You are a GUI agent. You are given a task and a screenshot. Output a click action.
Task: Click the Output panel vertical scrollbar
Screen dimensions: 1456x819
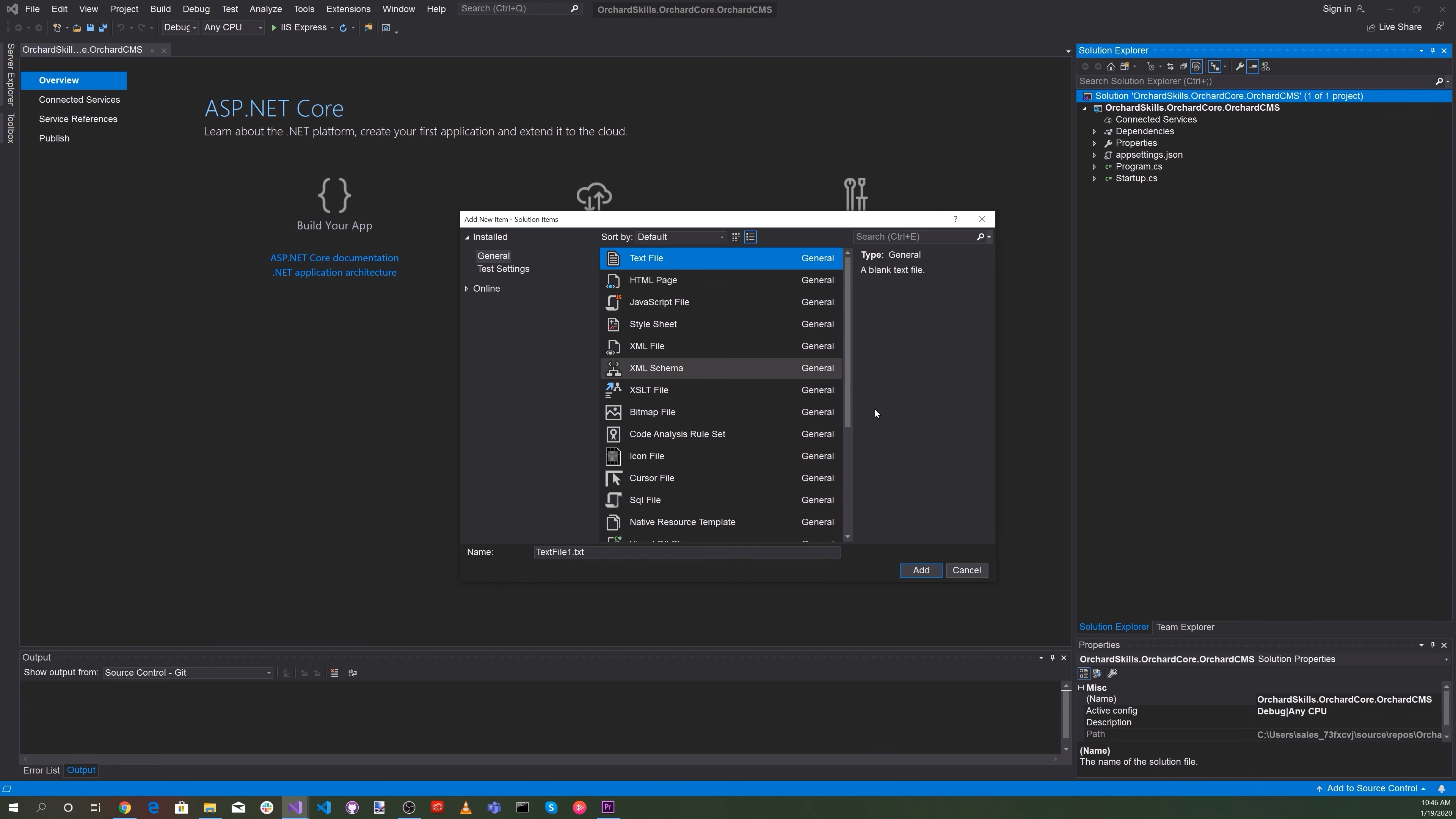pos(1066,714)
